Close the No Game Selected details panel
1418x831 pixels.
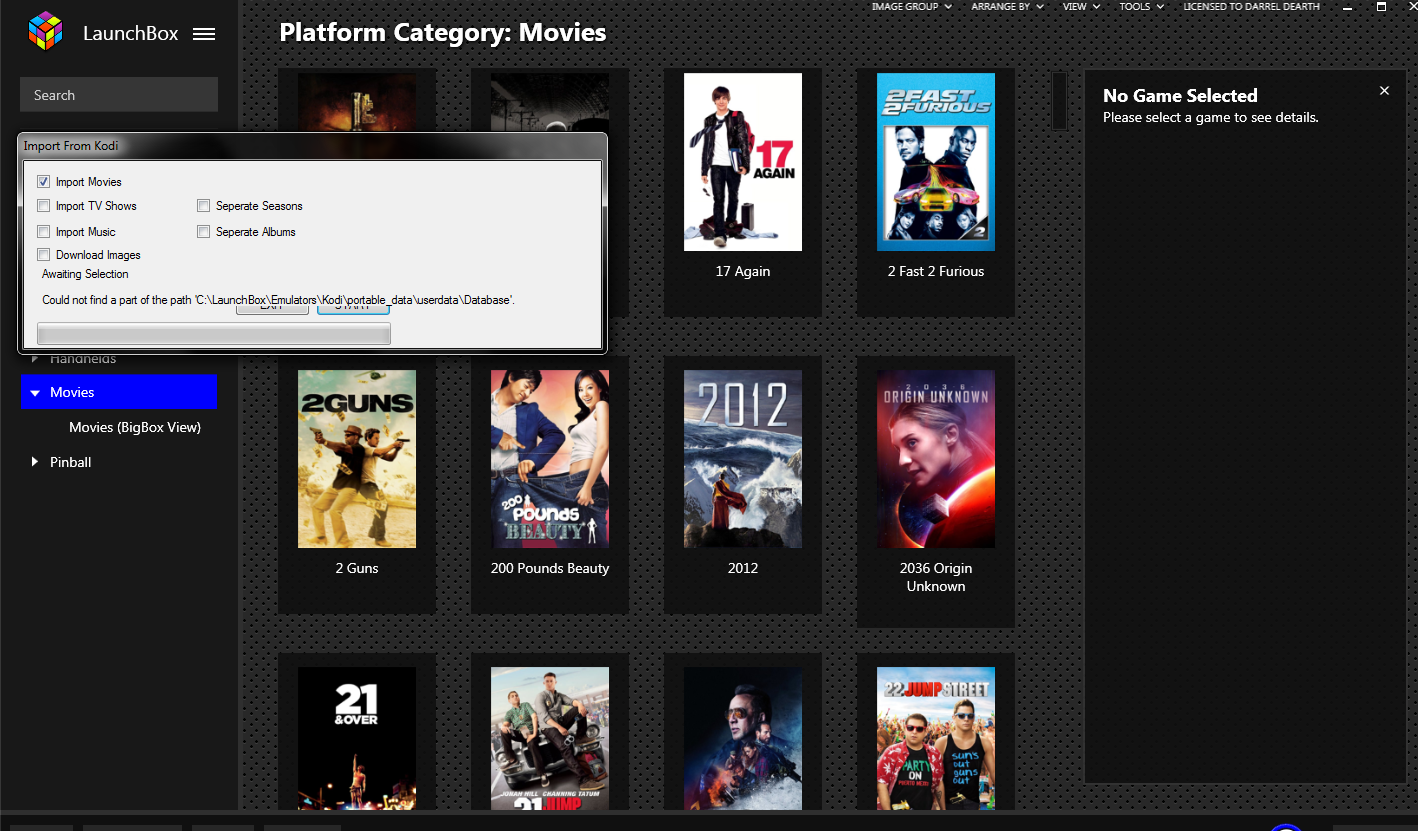[1384, 91]
